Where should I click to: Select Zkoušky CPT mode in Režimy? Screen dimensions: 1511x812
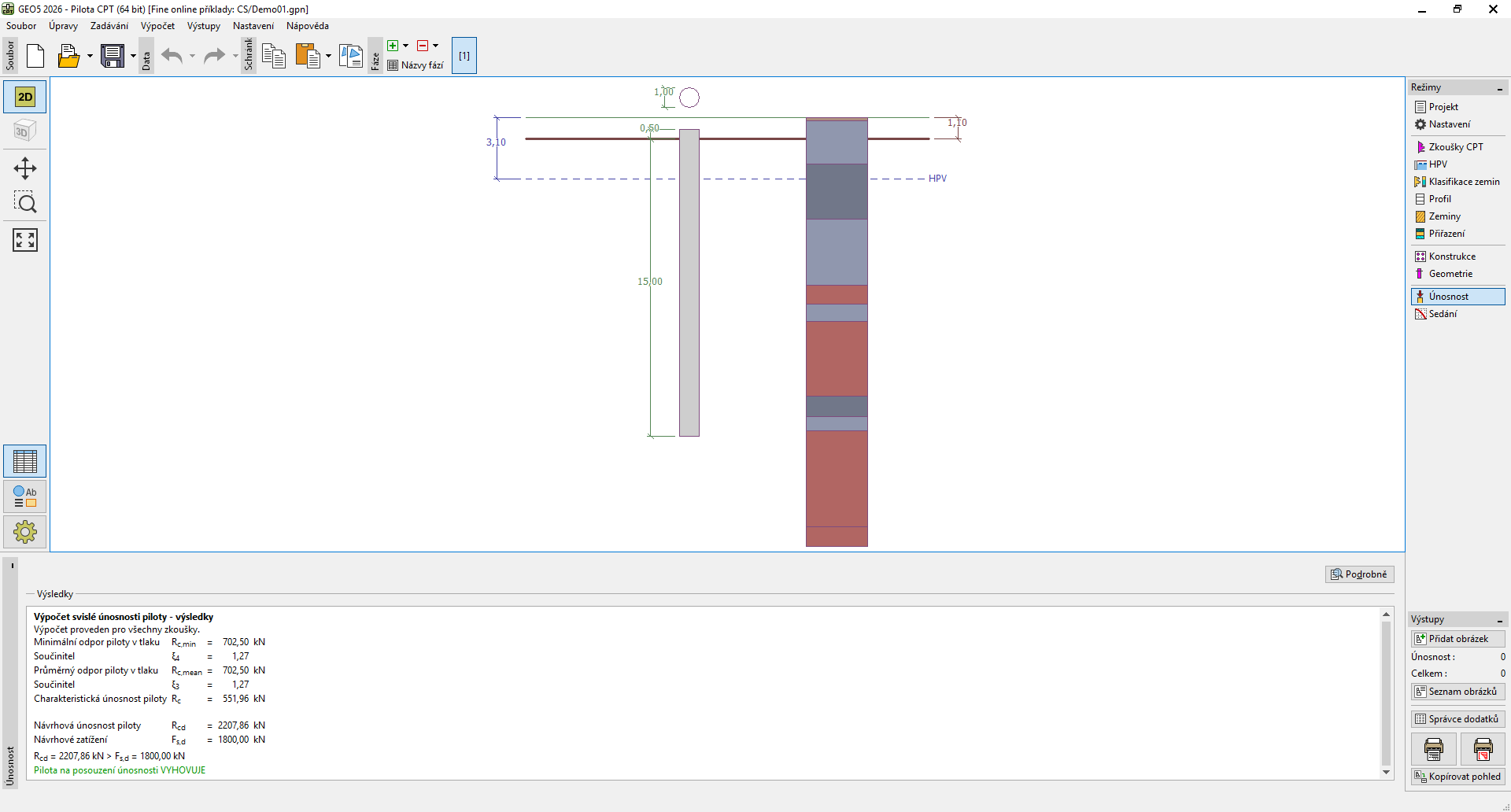coord(1455,147)
